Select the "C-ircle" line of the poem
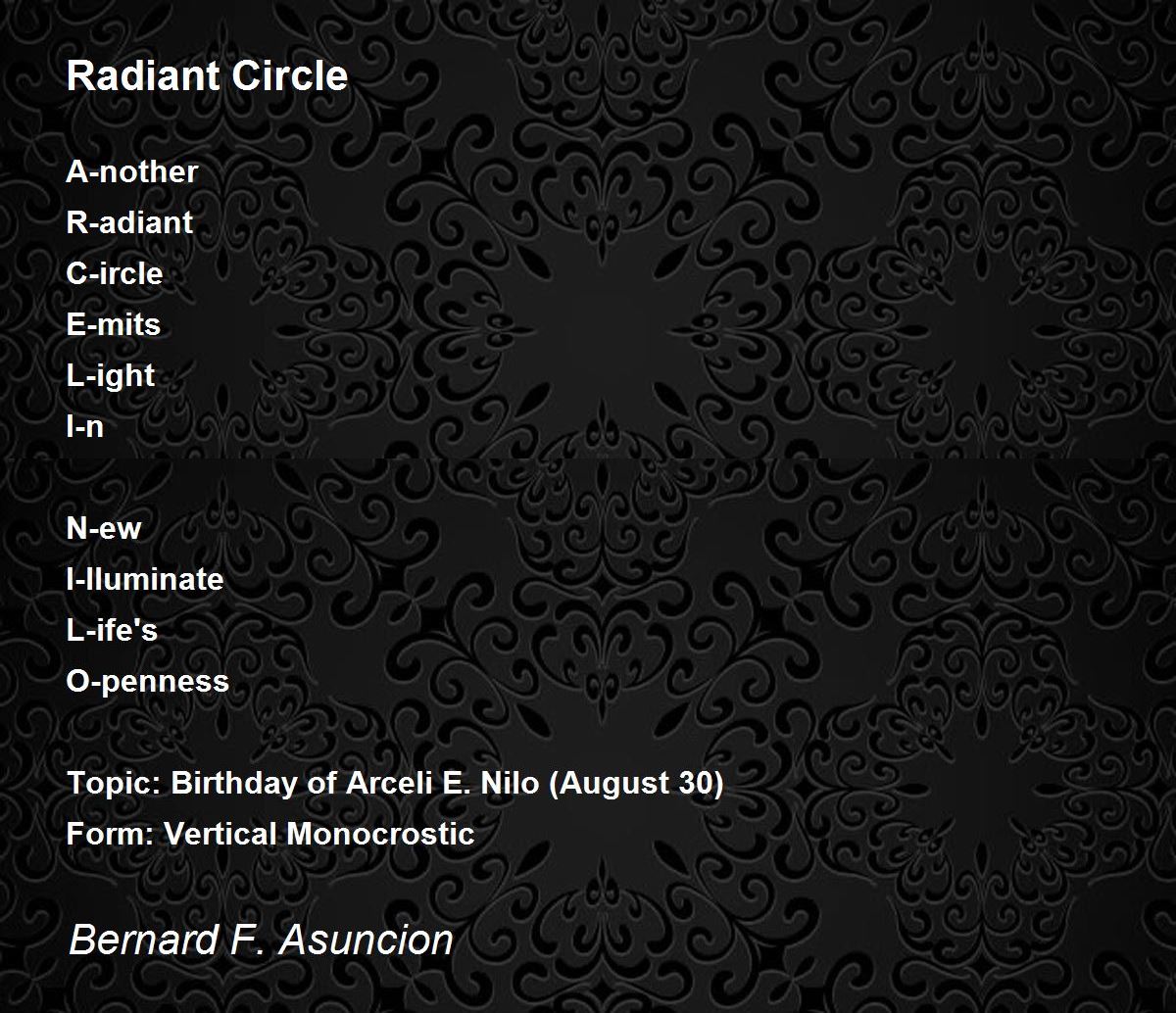Screen dimensions: 1176x1013 coord(115,273)
